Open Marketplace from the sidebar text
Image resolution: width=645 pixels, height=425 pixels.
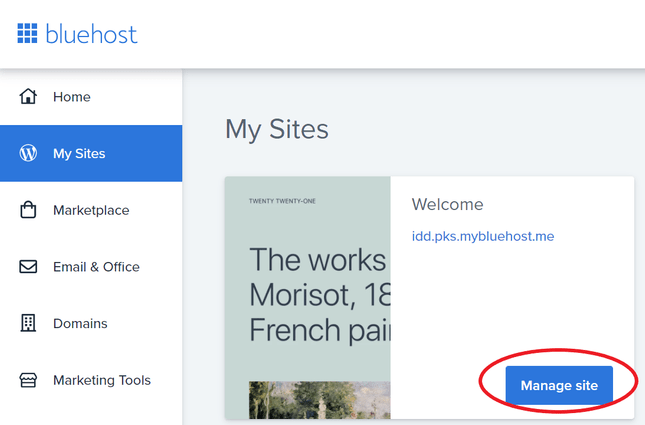tap(91, 210)
